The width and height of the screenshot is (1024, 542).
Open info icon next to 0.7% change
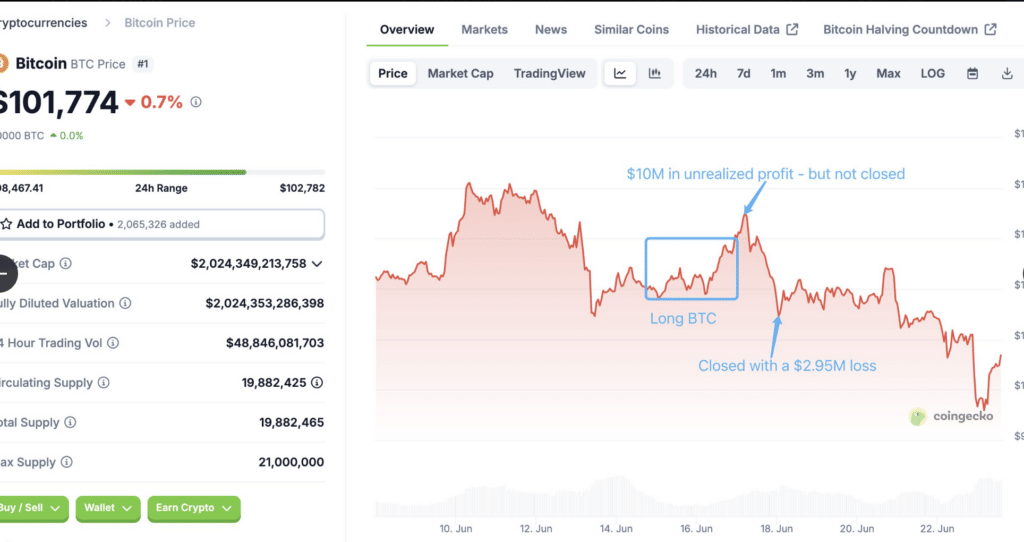[x=196, y=102]
